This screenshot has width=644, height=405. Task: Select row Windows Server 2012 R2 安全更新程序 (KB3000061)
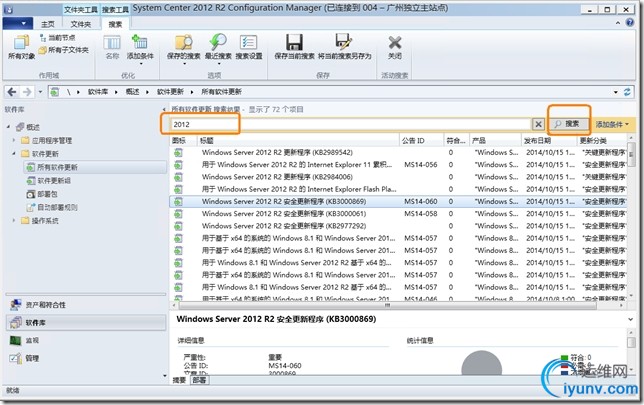pos(398,214)
